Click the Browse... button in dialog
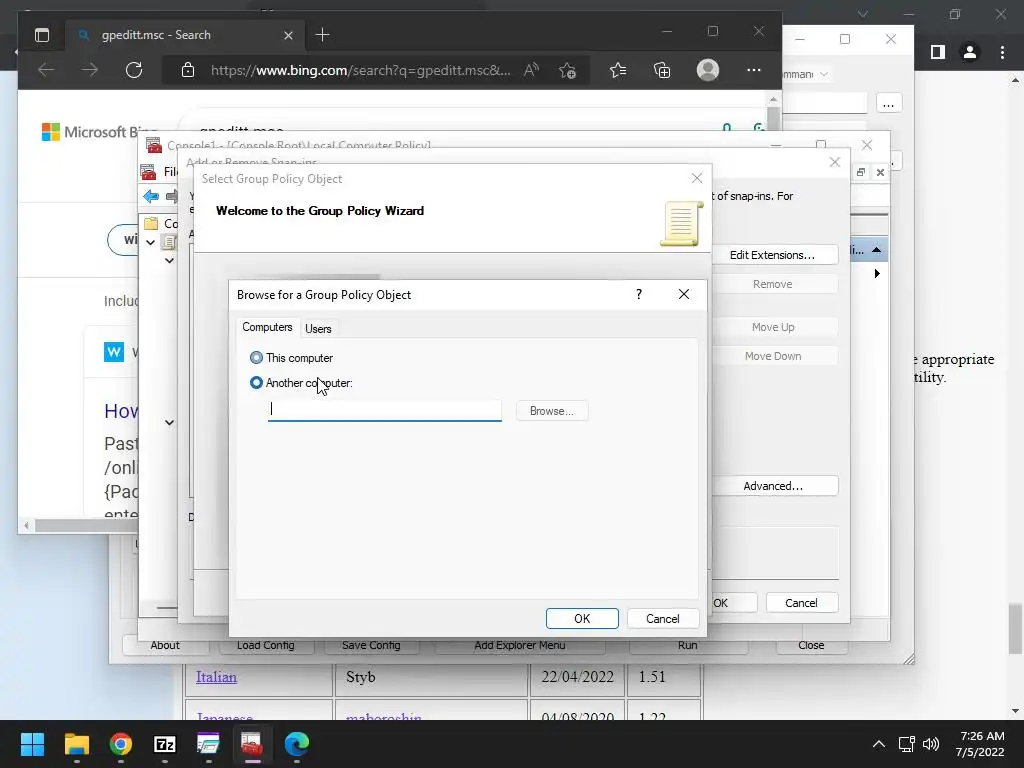1024x768 pixels. (x=552, y=411)
